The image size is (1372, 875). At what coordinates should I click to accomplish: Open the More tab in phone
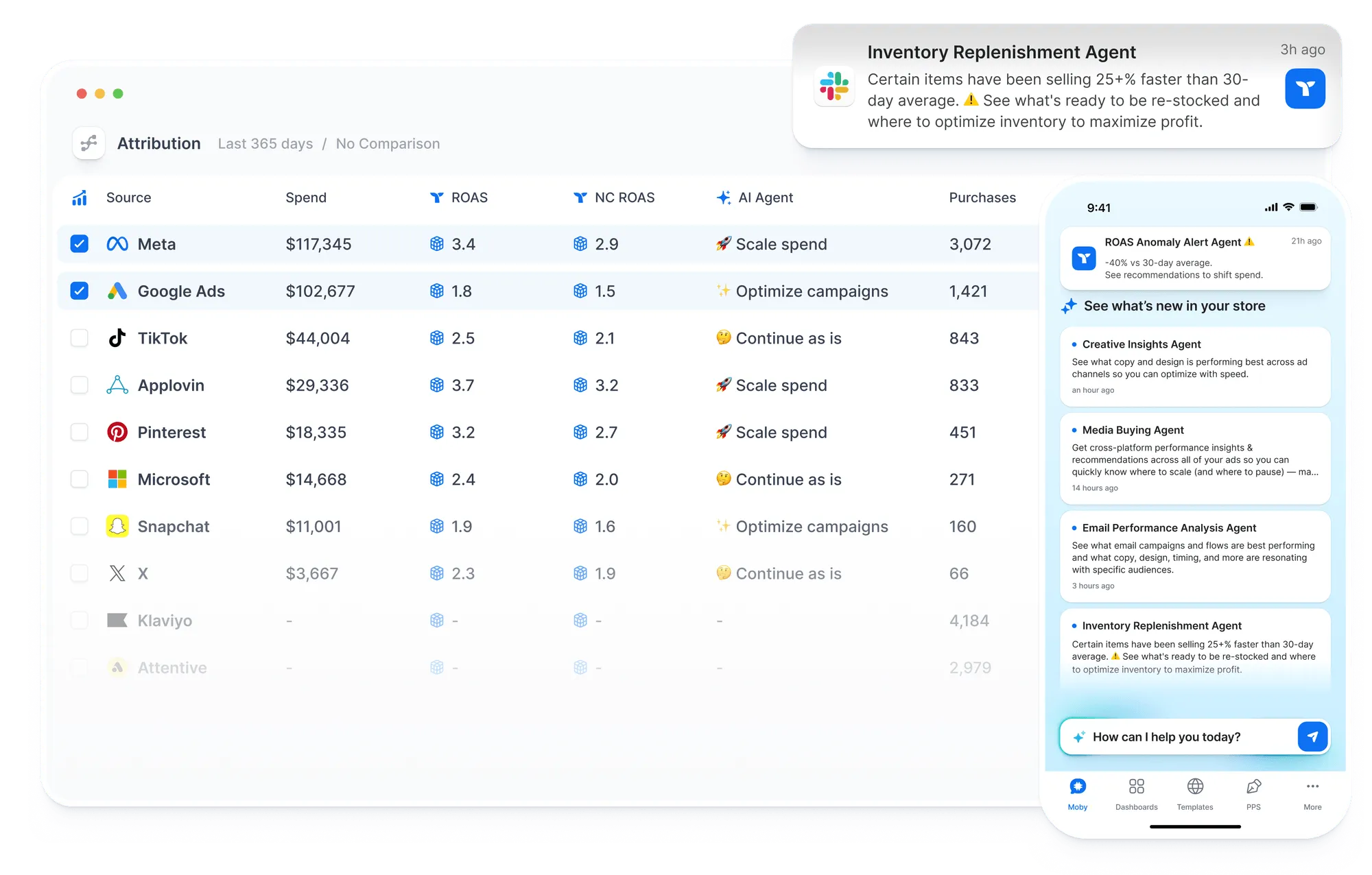click(1312, 793)
